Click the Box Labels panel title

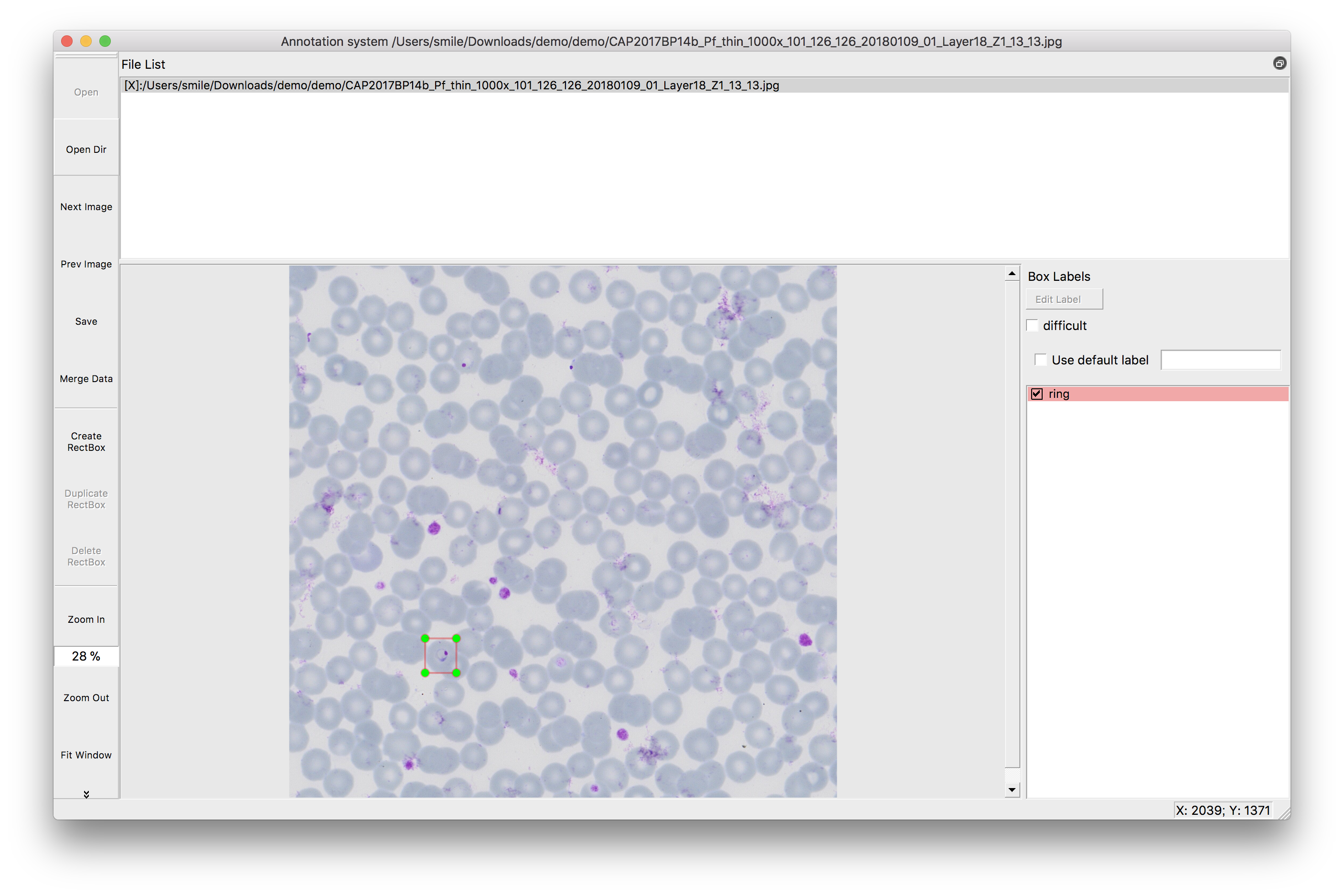point(1059,277)
